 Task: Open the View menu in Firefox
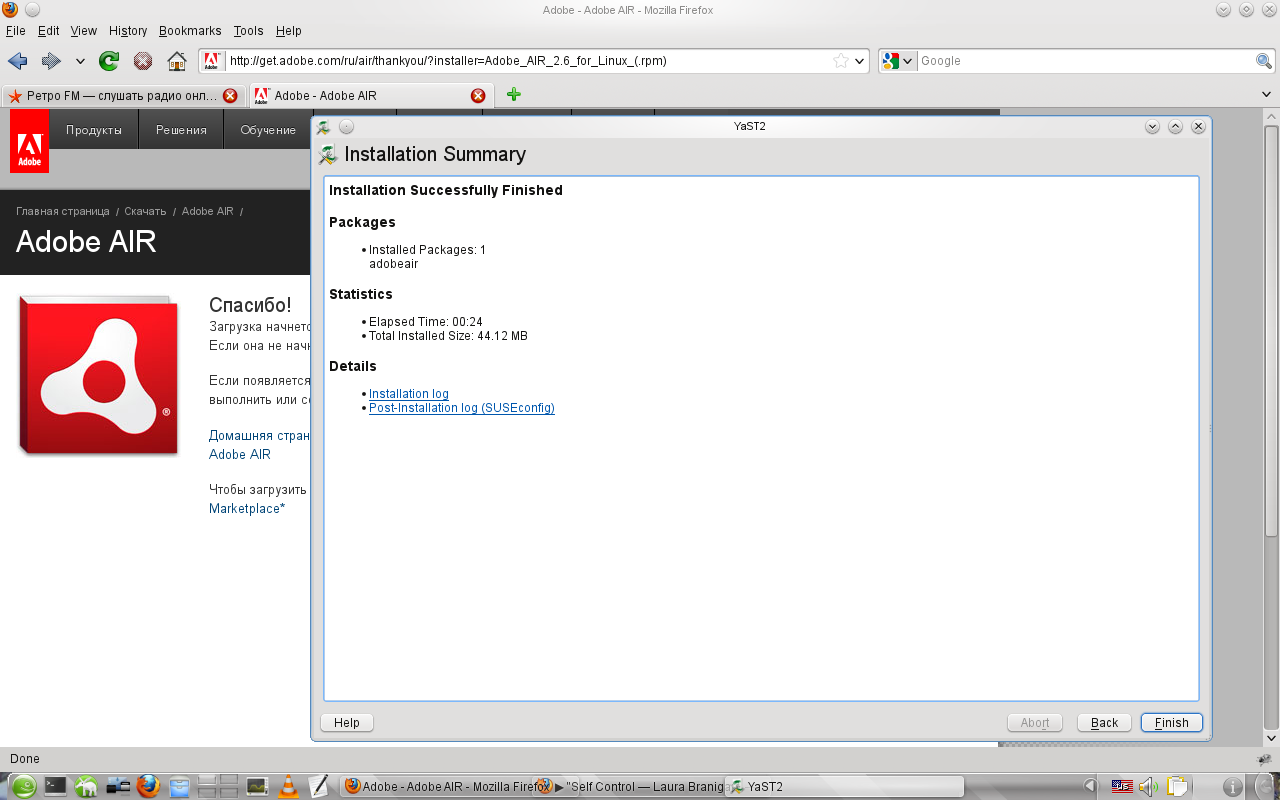click(84, 31)
